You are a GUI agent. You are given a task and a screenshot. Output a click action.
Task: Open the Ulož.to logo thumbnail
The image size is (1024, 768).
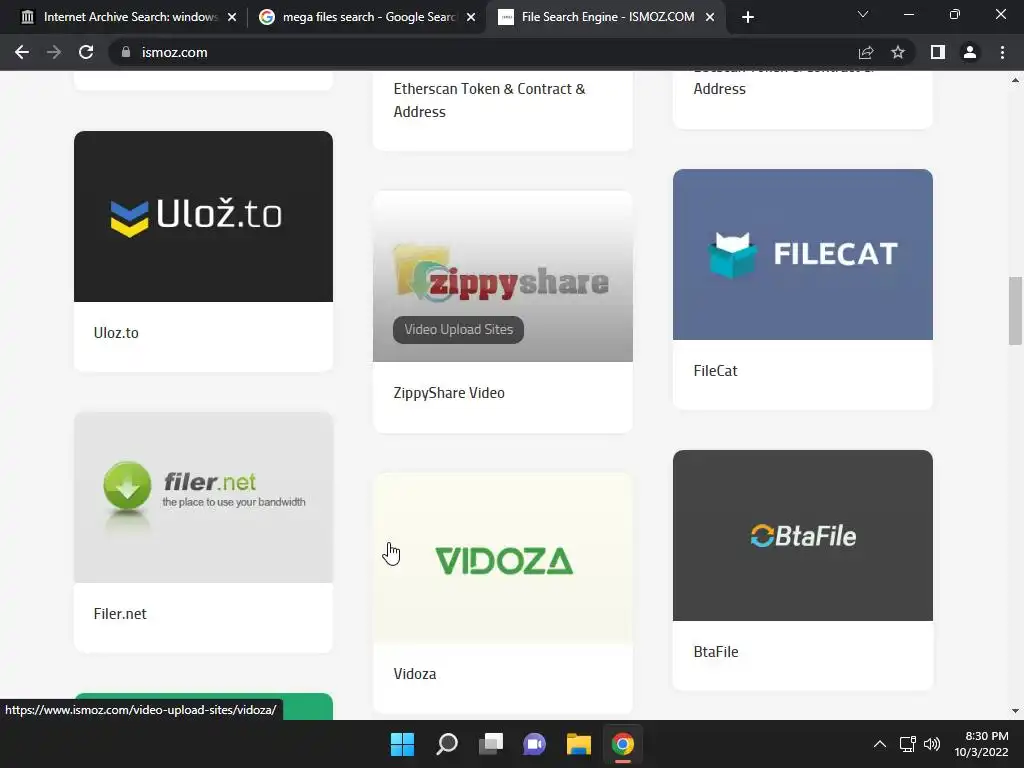(x=203, y=216)
